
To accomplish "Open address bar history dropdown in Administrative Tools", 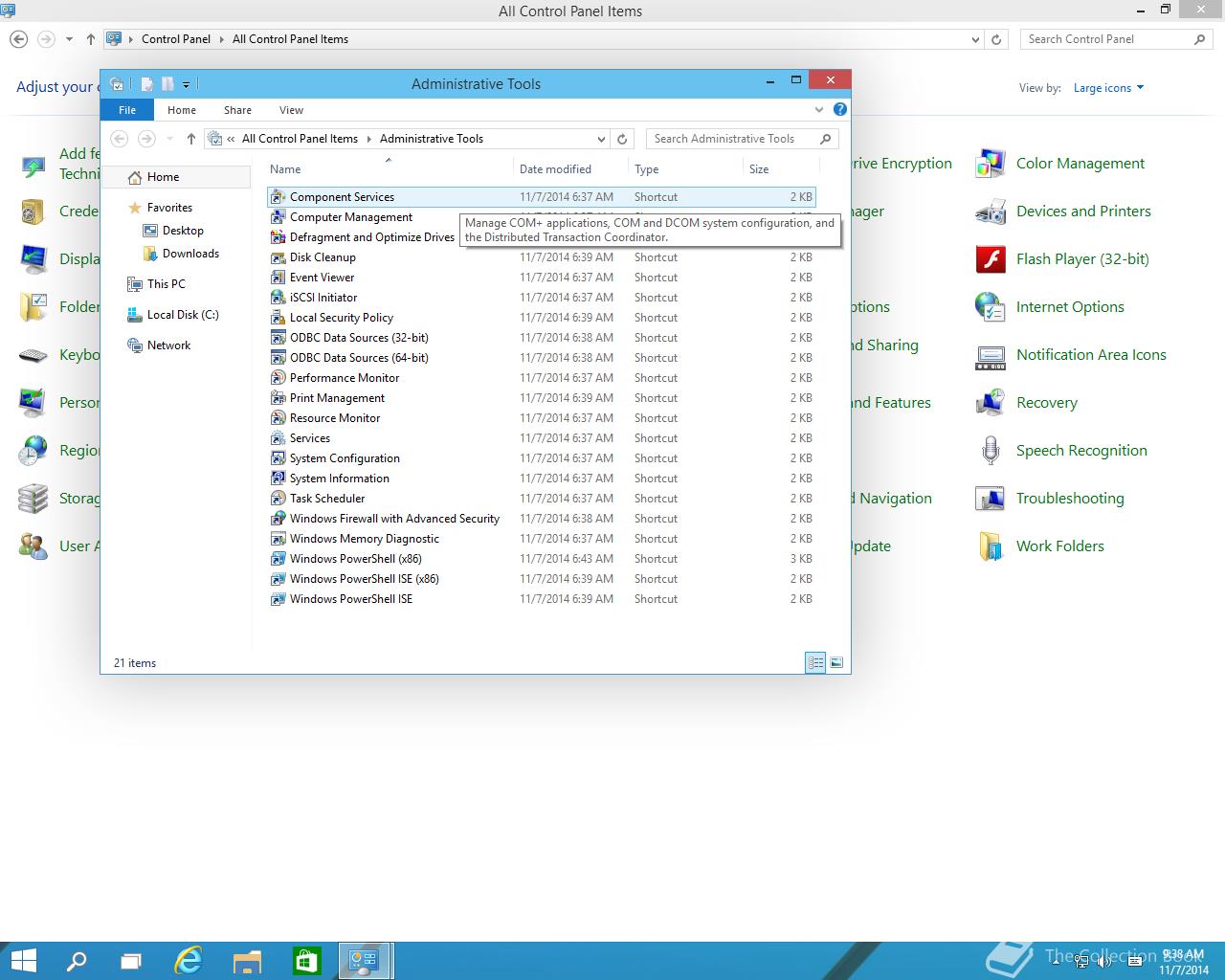I will click(x=601, y=139).
